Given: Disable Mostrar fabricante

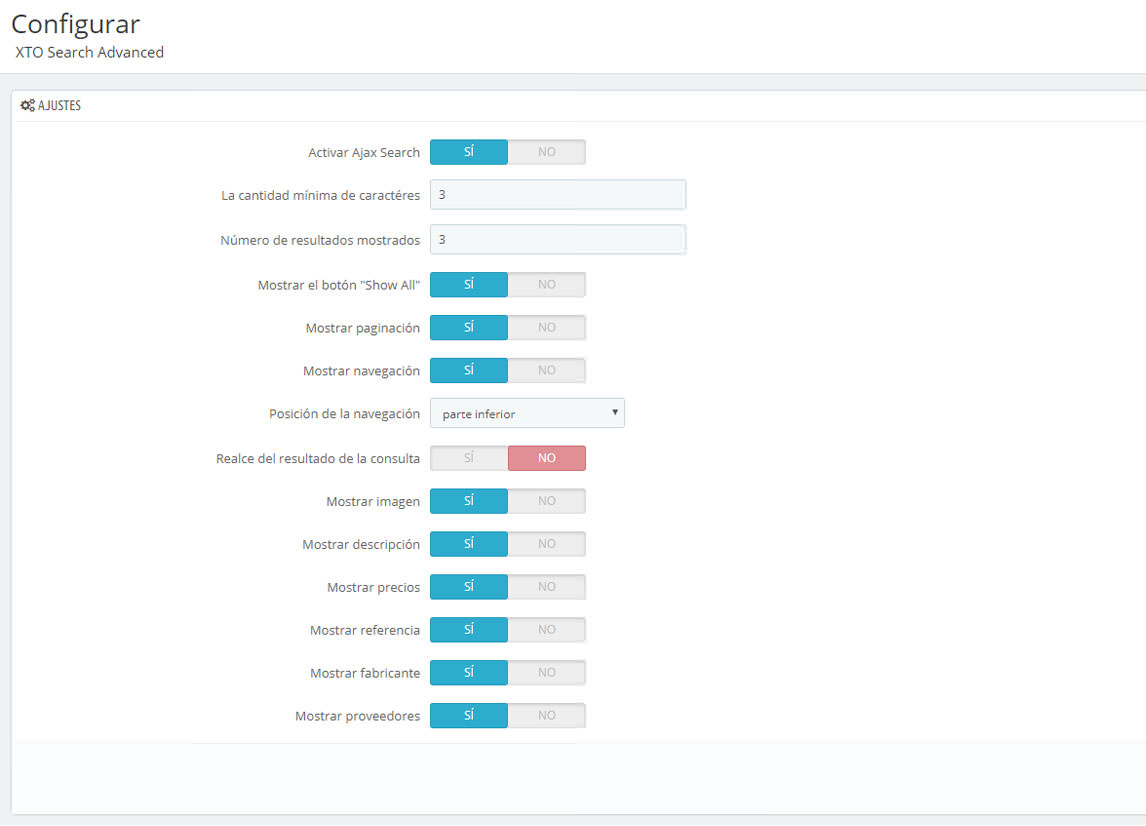Looking at the screenshot, I should pyautogui.click(x=547, y=672).
